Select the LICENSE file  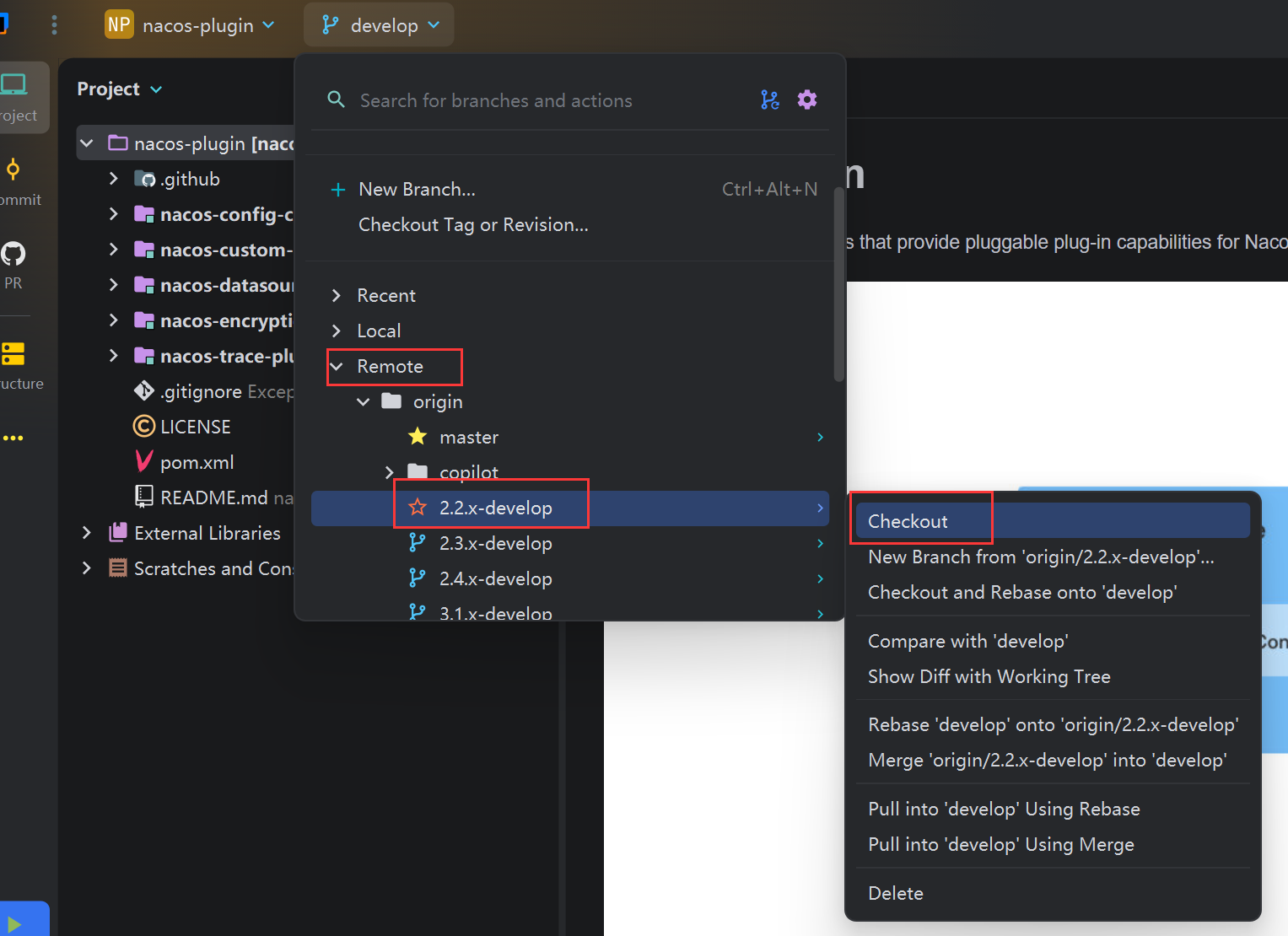click(x=196, y=427)
